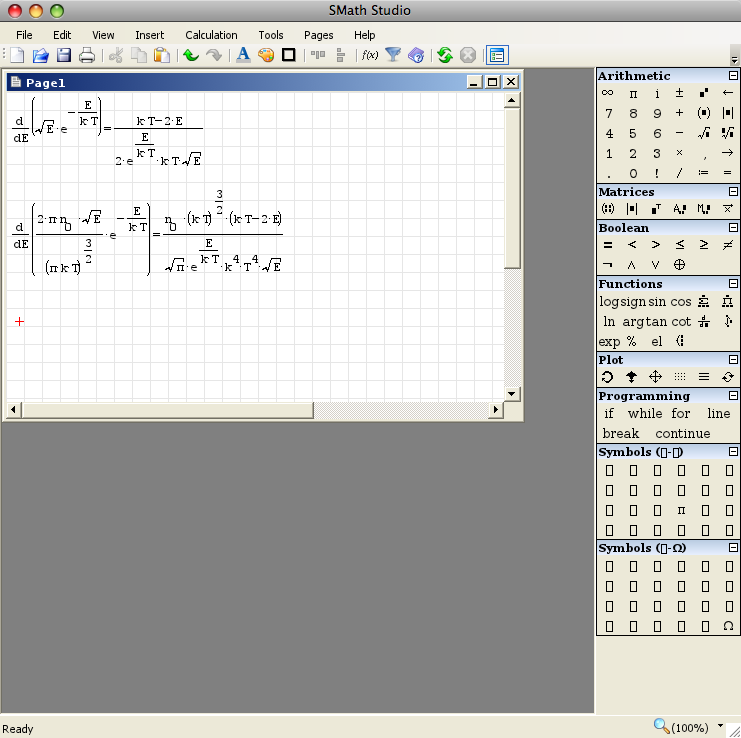Image resolution: width=741 pixels, height=738 pixels.
Task: Toggle the side panel toolbar icon
Action: (x=497, y=55)
